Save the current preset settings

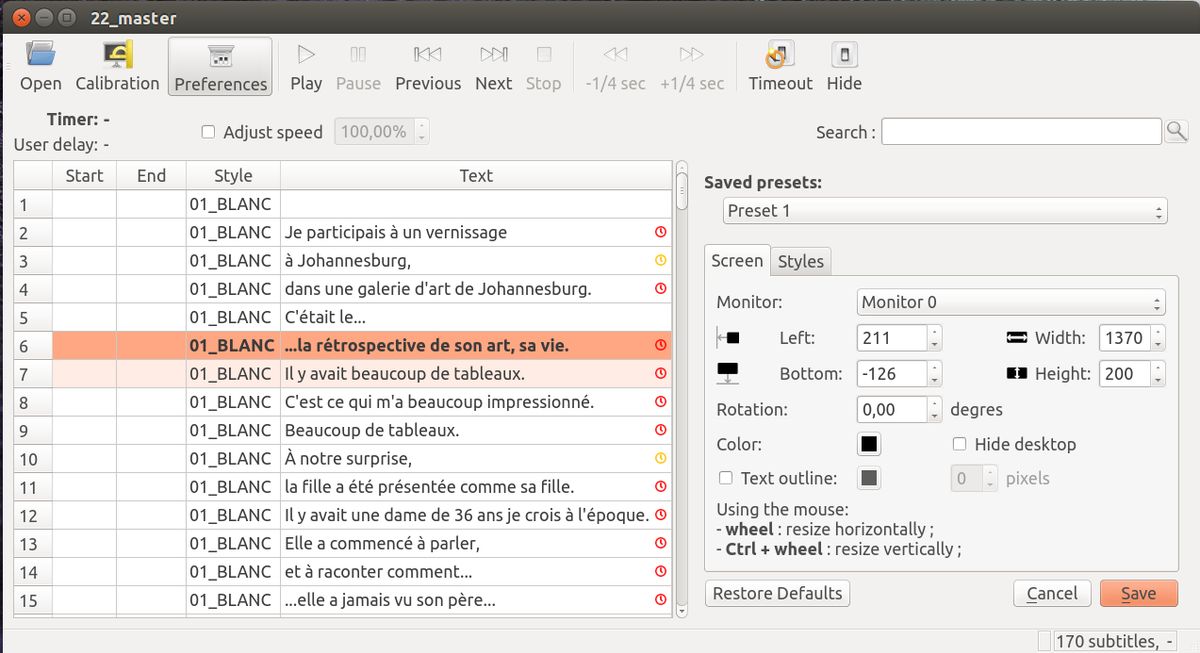tap(1138, 593)
